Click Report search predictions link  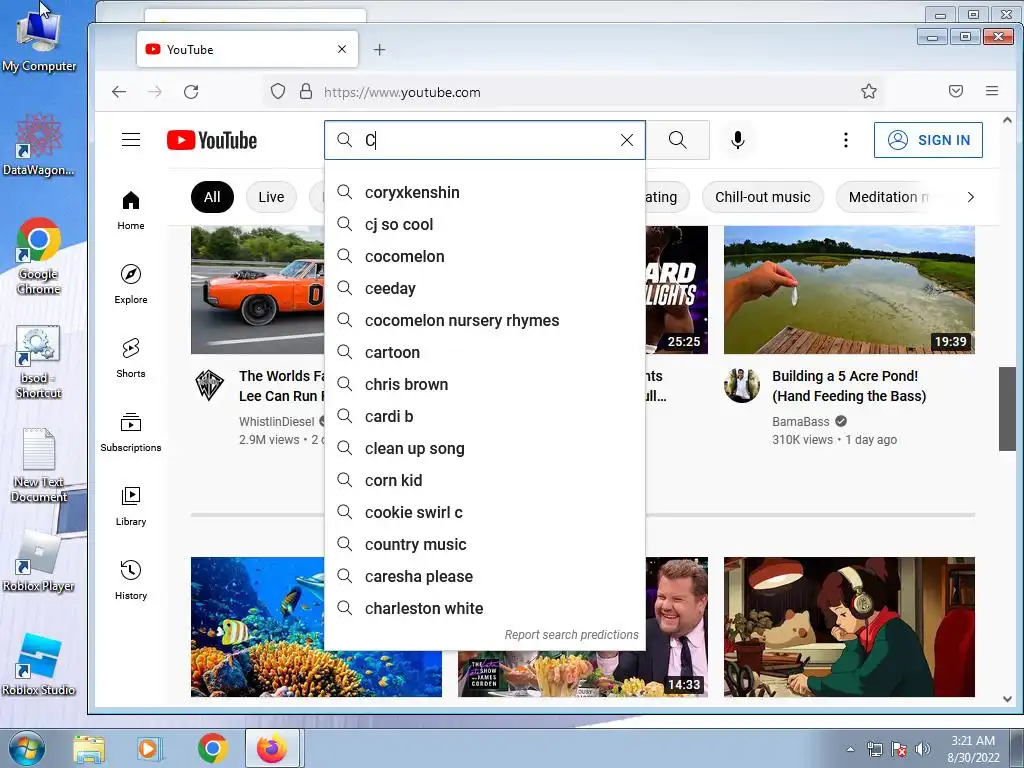(571, 635)
